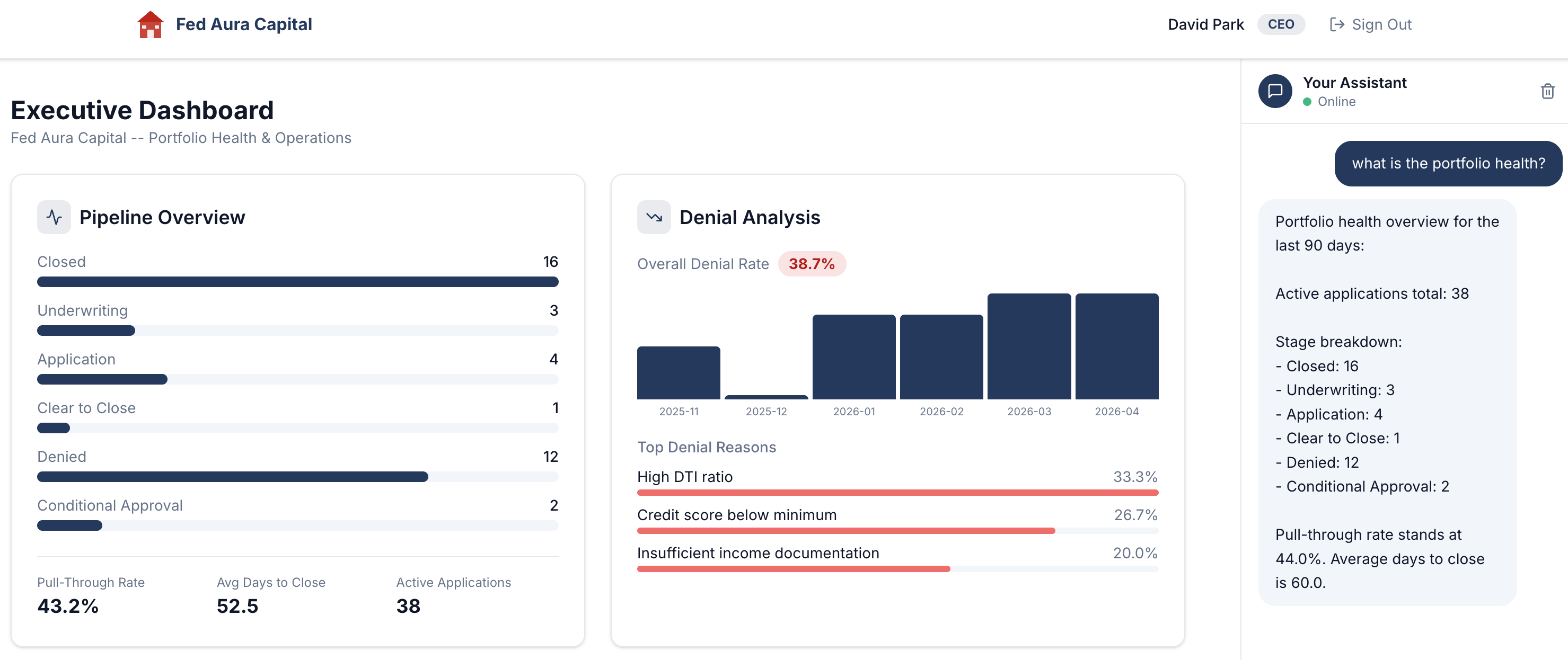Click the Pull-Through Rate 43.2% value

[x=67, y=605]
